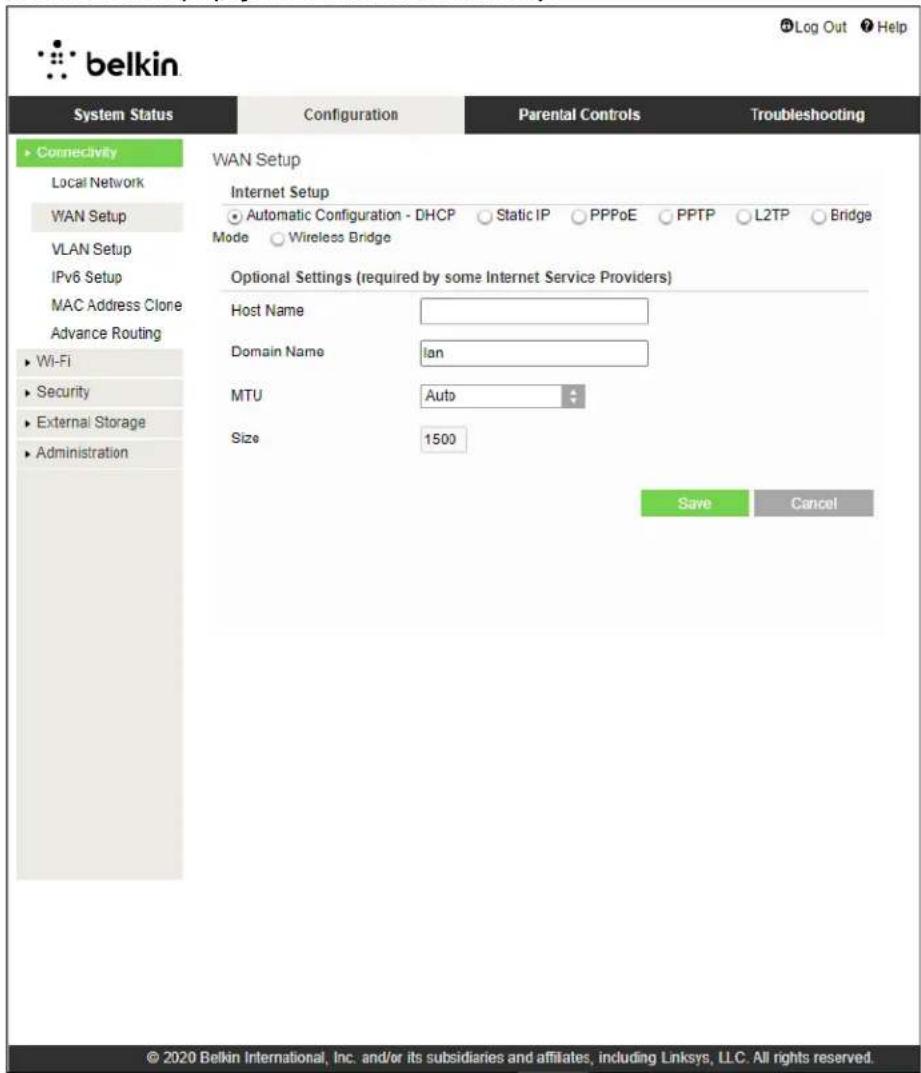Screen dimensions: 921x1073
Task: Click the Belkin copyright footer text
Action: click(x=510, y=1057)
